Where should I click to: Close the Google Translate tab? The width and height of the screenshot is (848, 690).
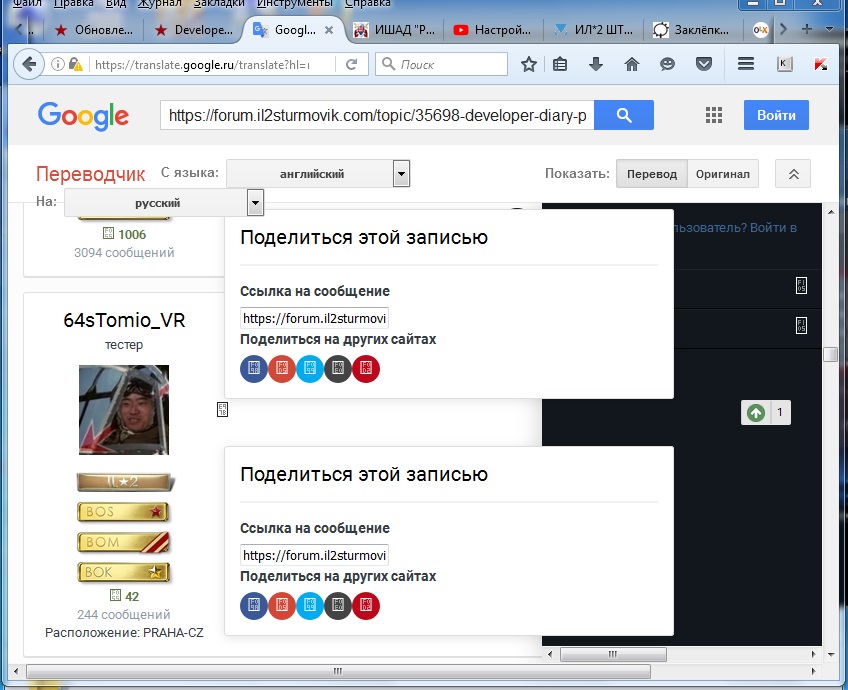[329, 30]
